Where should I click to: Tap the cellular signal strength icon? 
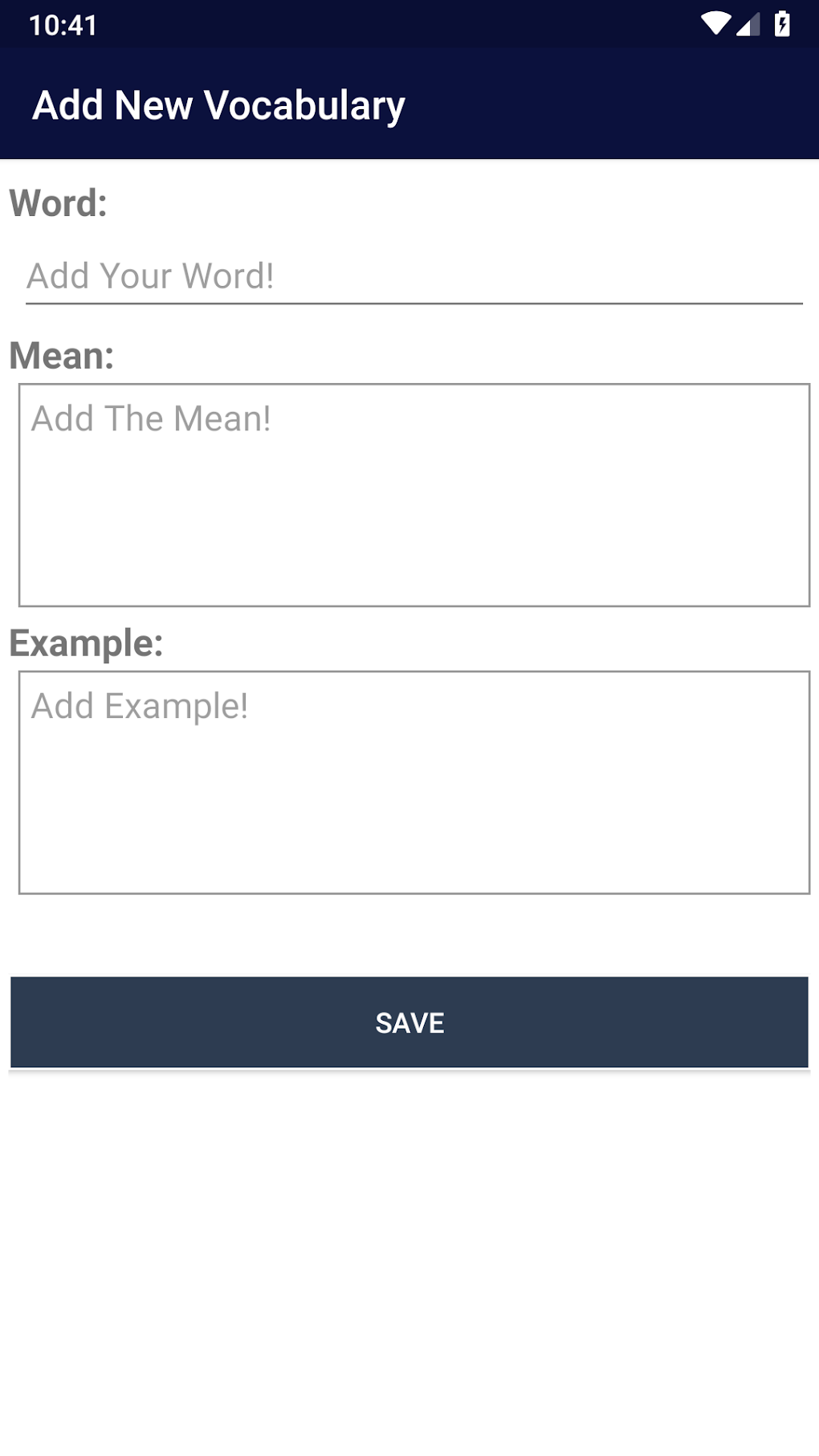(x=748, y=25)
